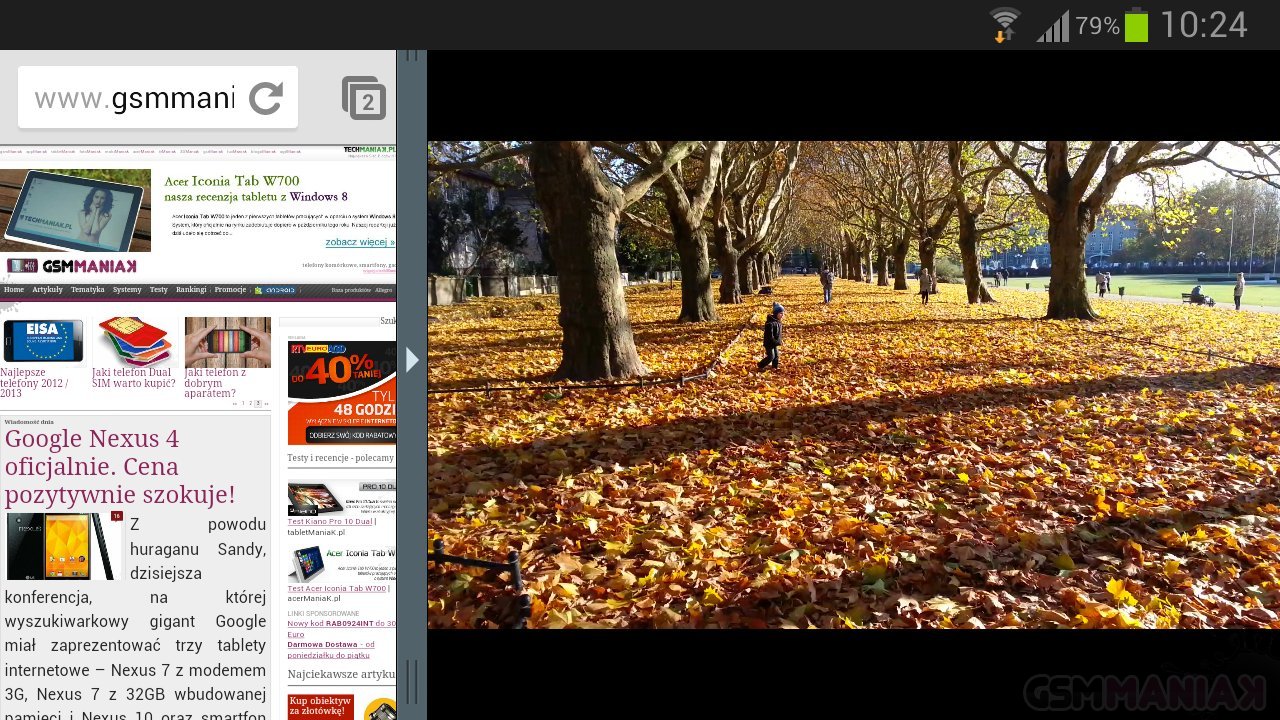Tap the browser reload icon

266,98
